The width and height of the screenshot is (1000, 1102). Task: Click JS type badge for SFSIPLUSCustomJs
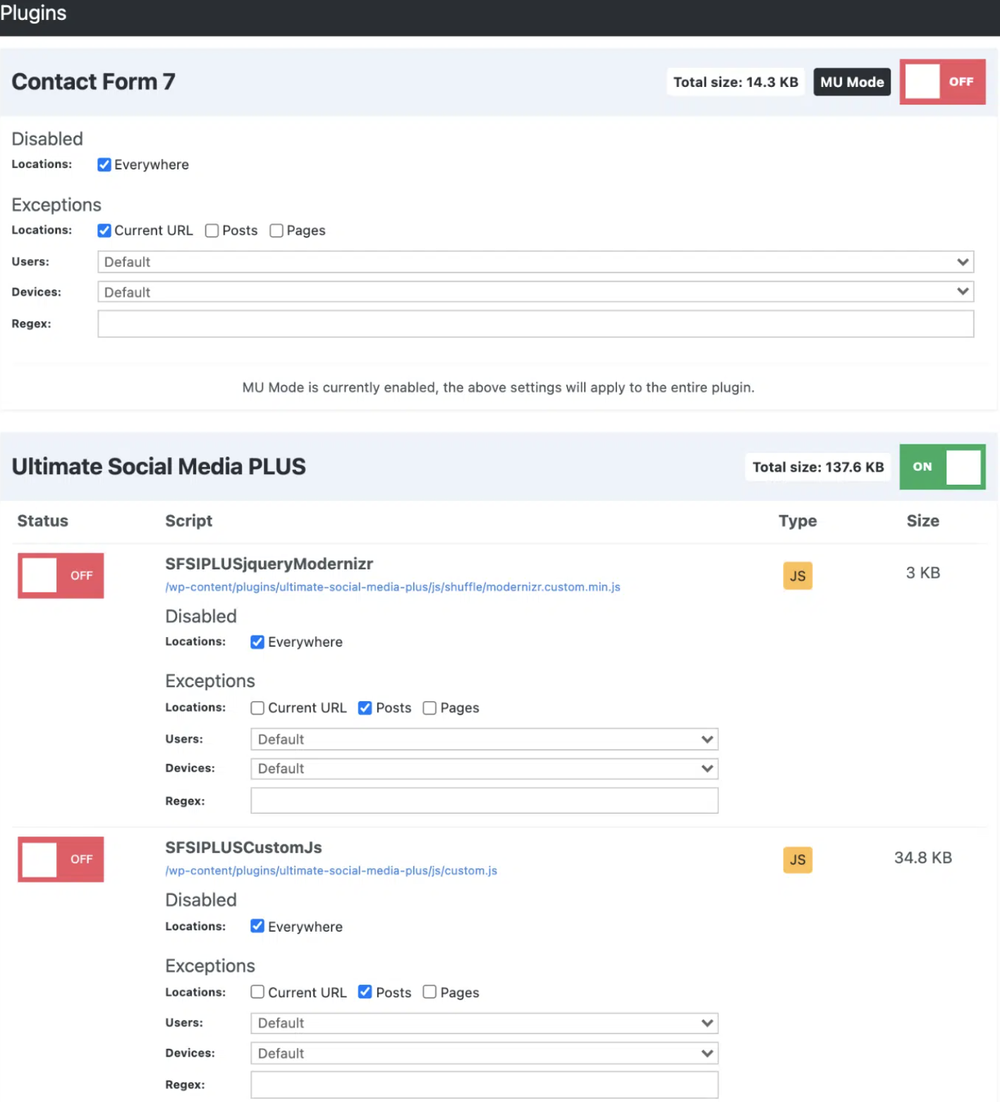[x=798, y=860]
